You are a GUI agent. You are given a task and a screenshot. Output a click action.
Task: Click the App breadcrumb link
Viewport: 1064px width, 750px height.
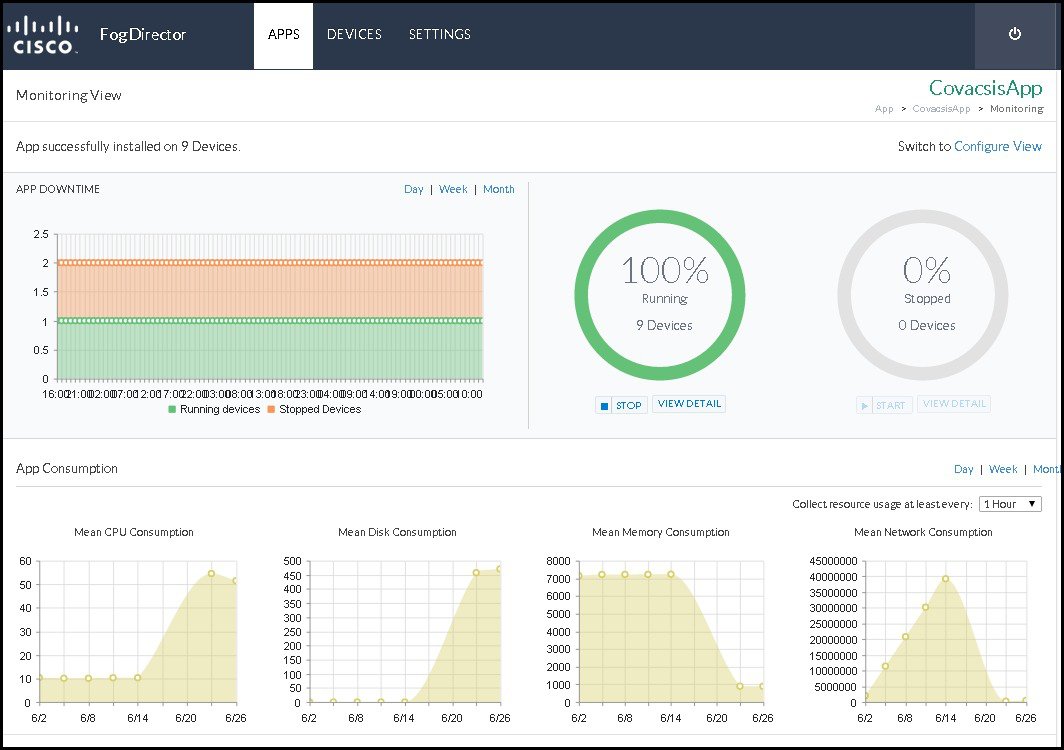(x=884, y=109)
